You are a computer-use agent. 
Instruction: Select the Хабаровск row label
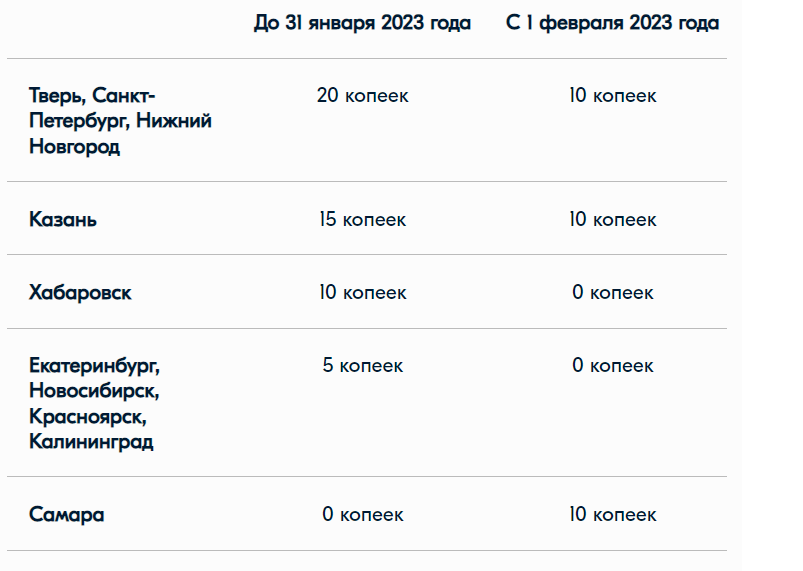point(80,293)
